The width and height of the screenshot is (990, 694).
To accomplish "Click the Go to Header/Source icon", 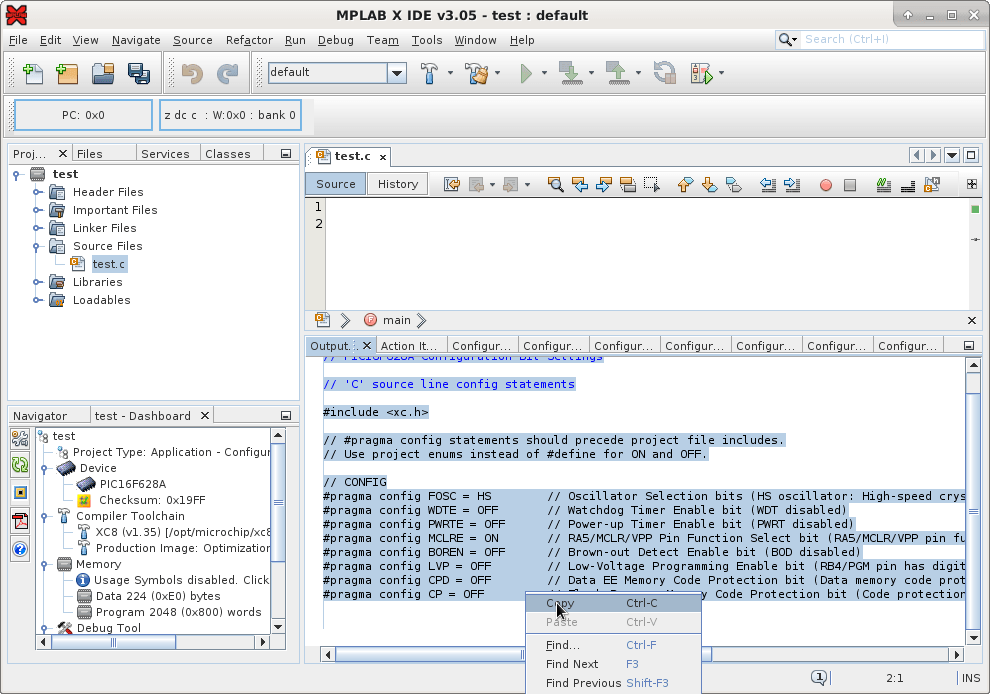I will [x=932, y=184].
